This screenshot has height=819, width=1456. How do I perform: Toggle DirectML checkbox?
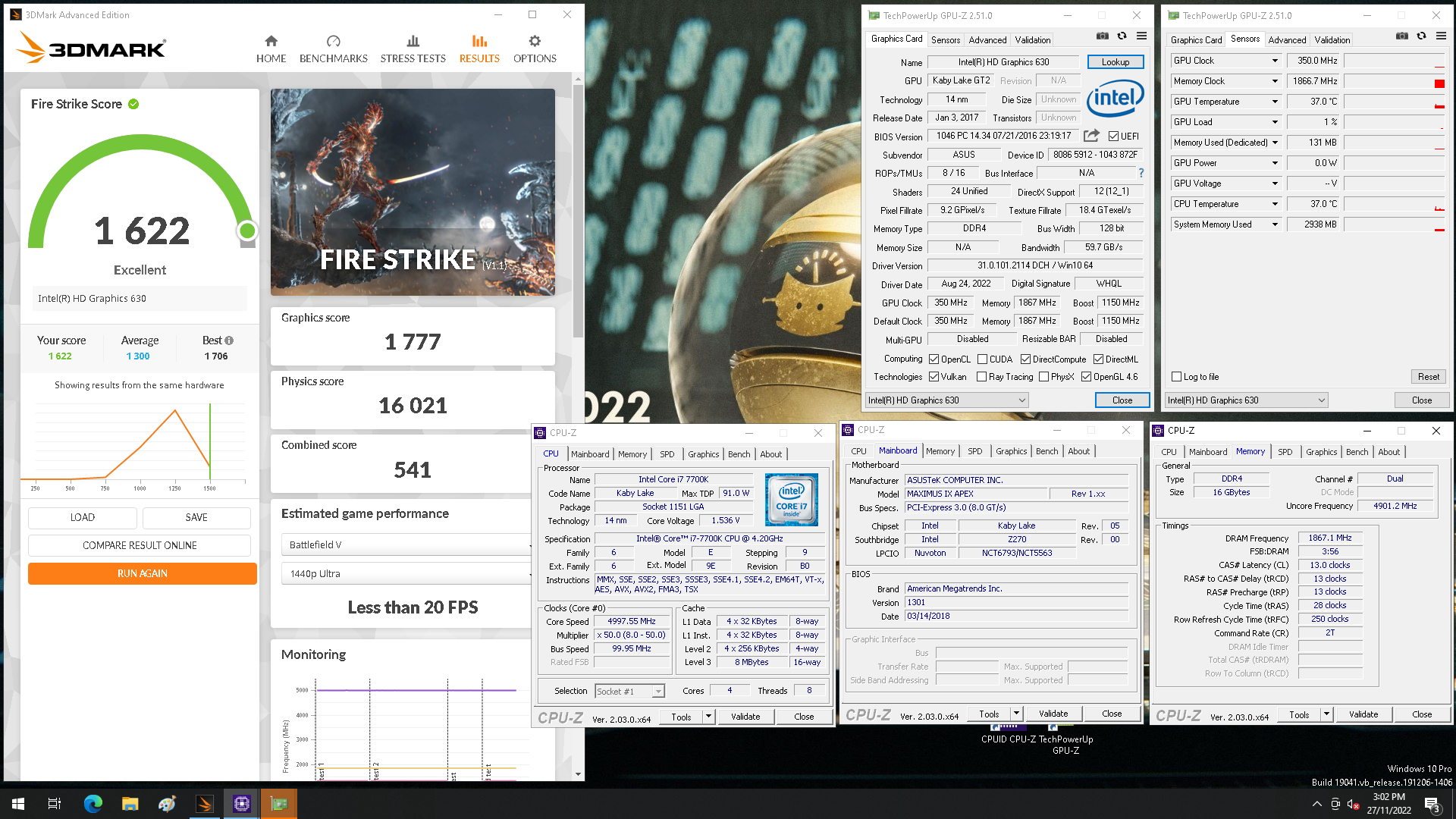(x=1098, y=359)
